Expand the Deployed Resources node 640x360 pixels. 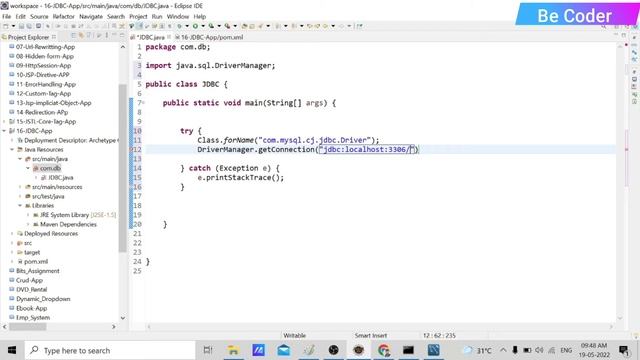click(x=12, y=234)
